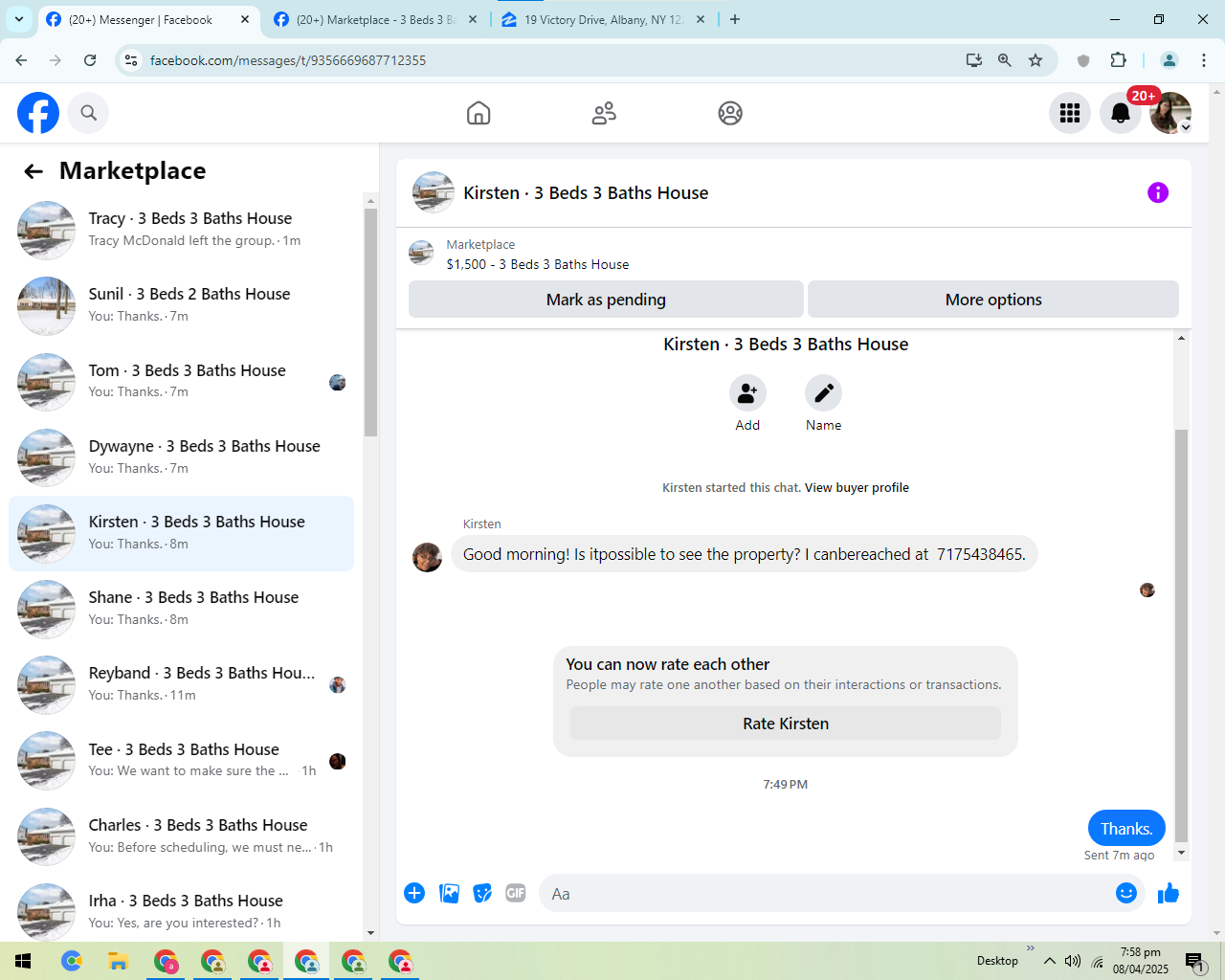
Task: Click the Facebook logo
Action: tap(38, 113)
